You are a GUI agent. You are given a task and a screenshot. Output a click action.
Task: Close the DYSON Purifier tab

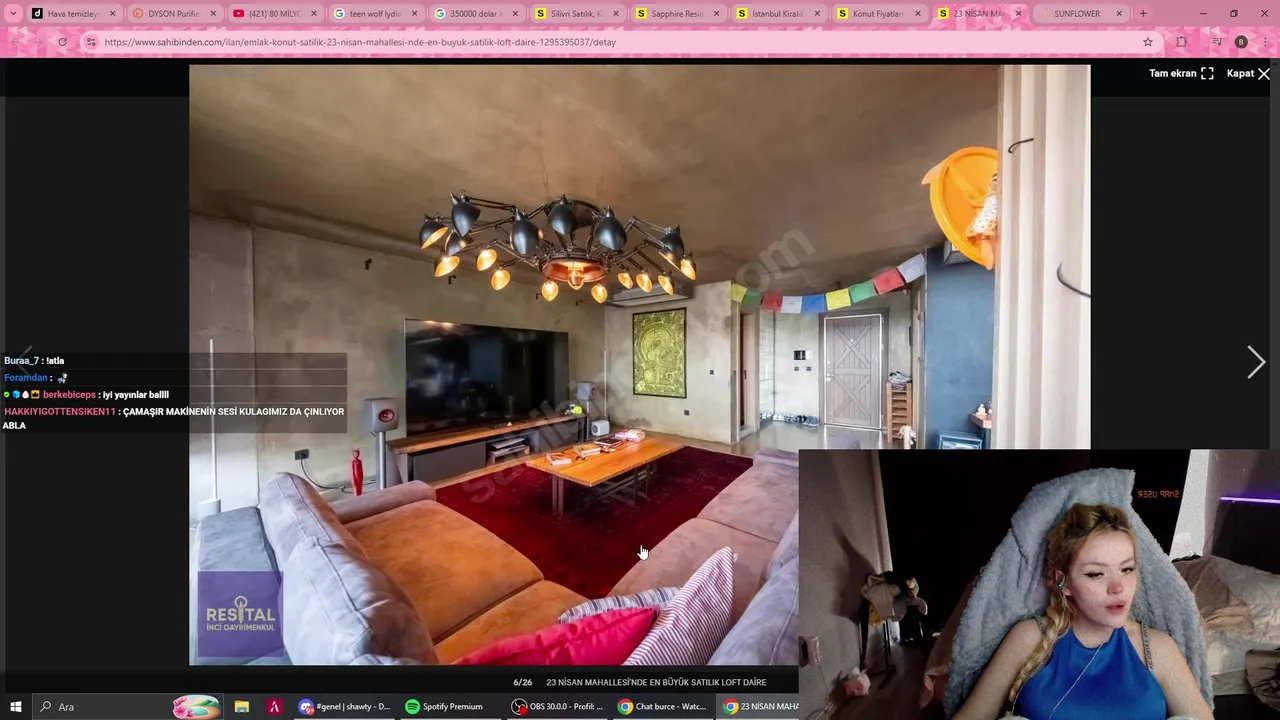pos(213,14)
